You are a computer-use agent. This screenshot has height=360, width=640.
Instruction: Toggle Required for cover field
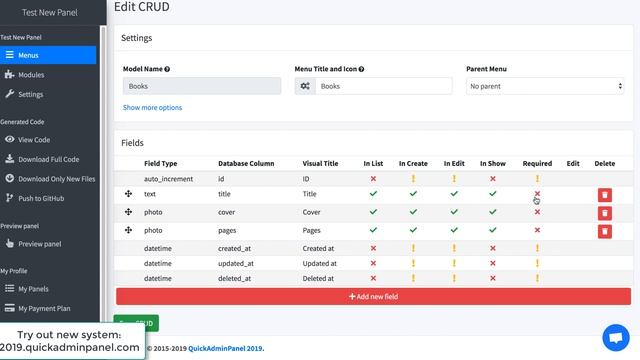pyautogui.click(x=537, y=212)
